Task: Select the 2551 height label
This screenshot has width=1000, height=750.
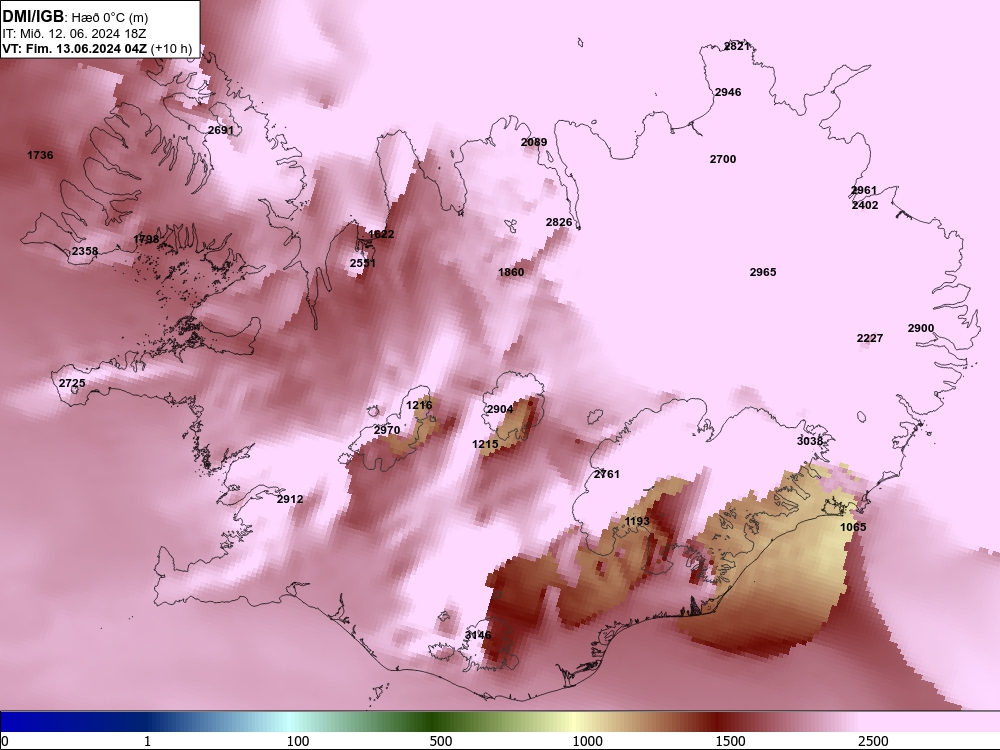Action: [363, 263]
